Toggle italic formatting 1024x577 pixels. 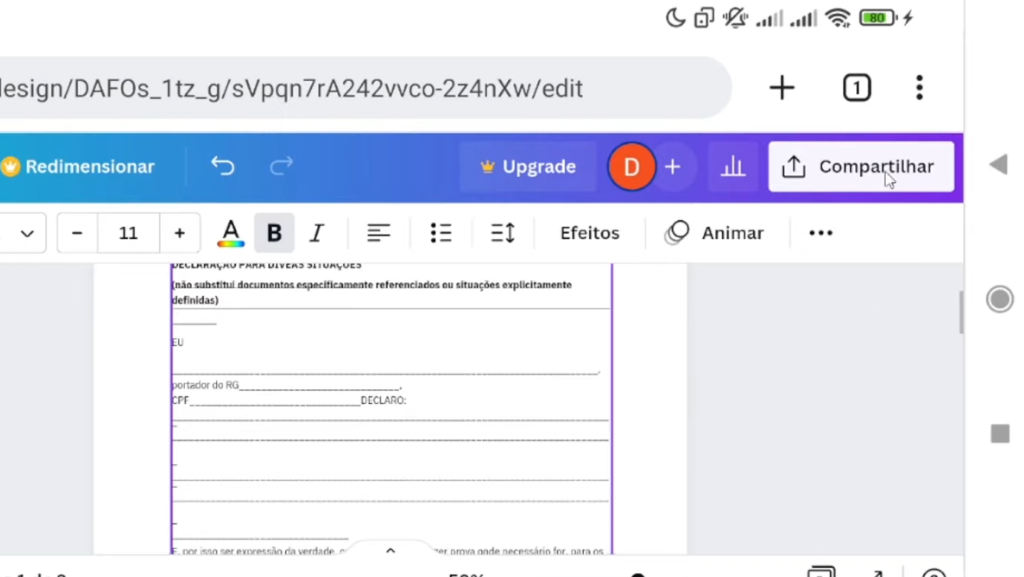point(317,233)
